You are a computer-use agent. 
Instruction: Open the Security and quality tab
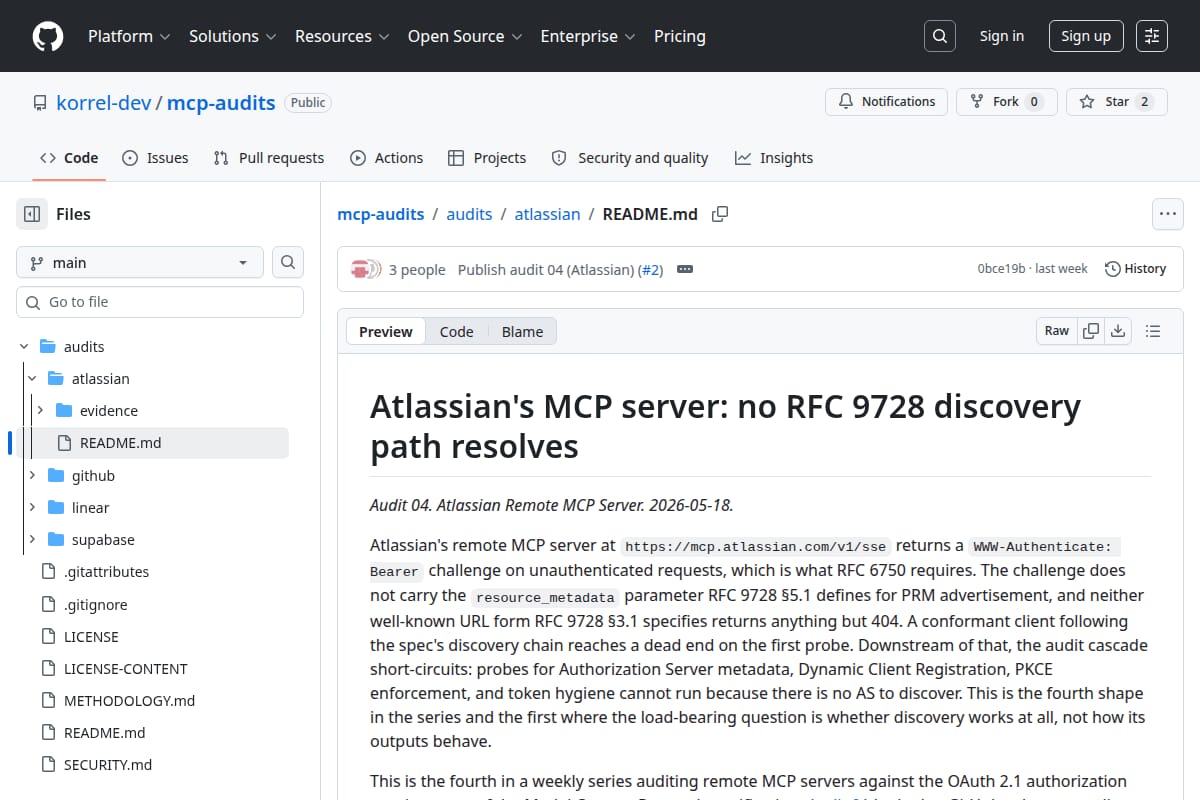(630, 158)
